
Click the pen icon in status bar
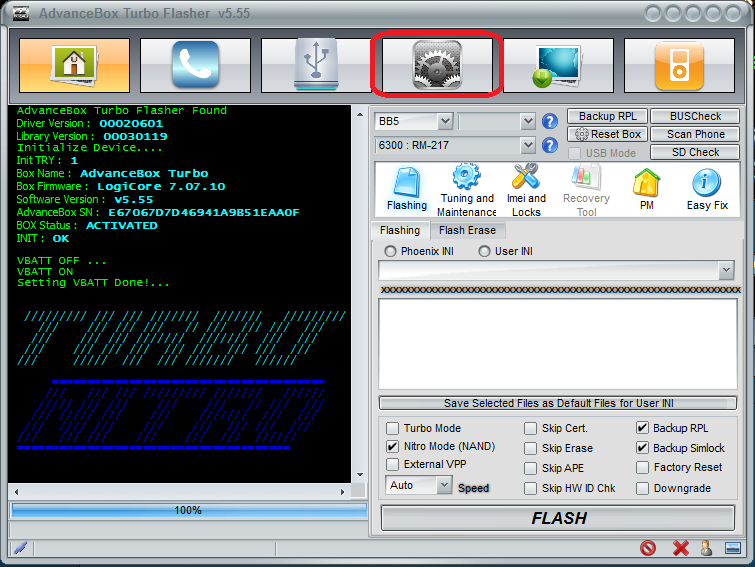tap(20, 548)
